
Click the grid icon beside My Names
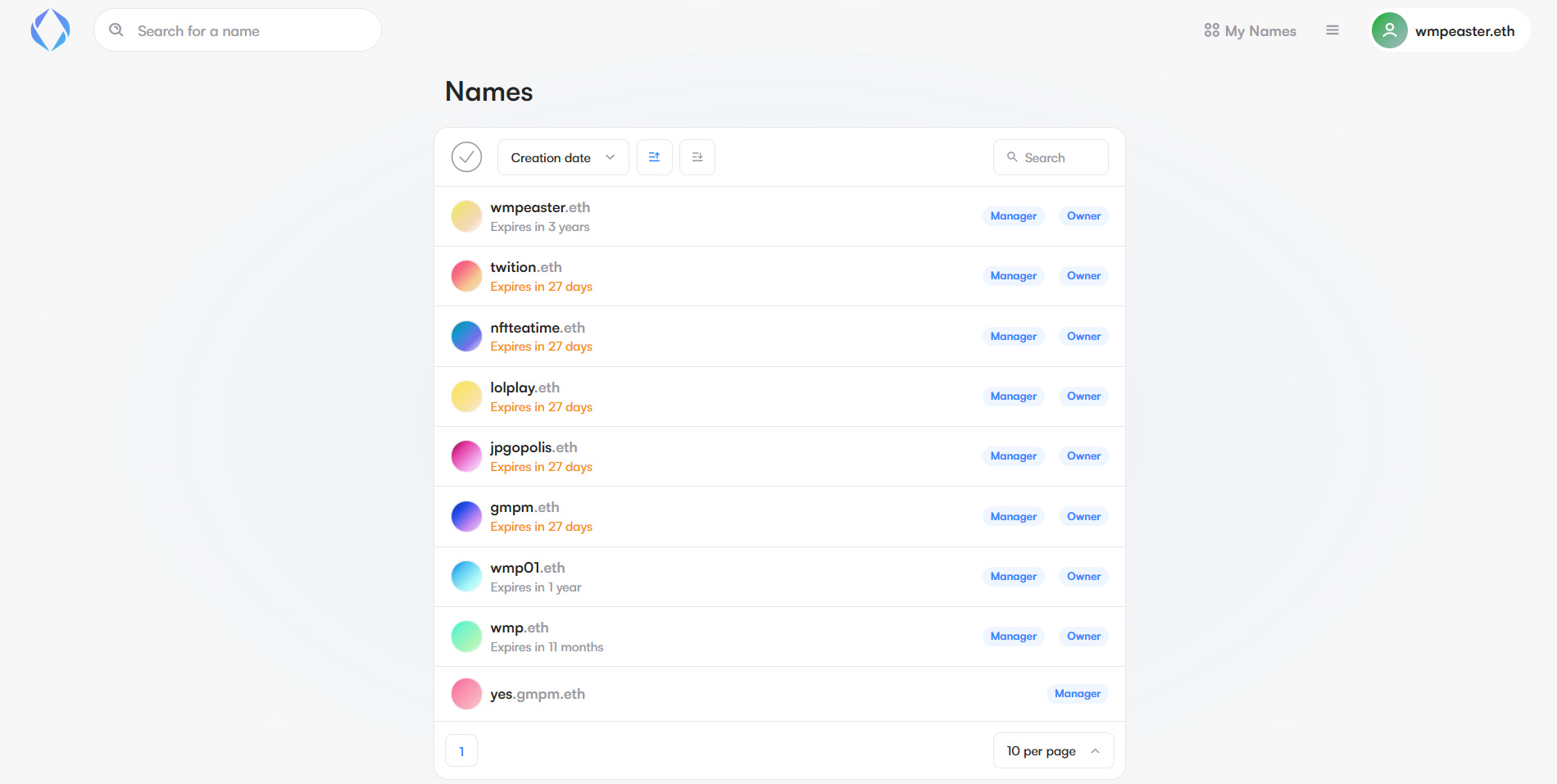(x=1212, y=29)
